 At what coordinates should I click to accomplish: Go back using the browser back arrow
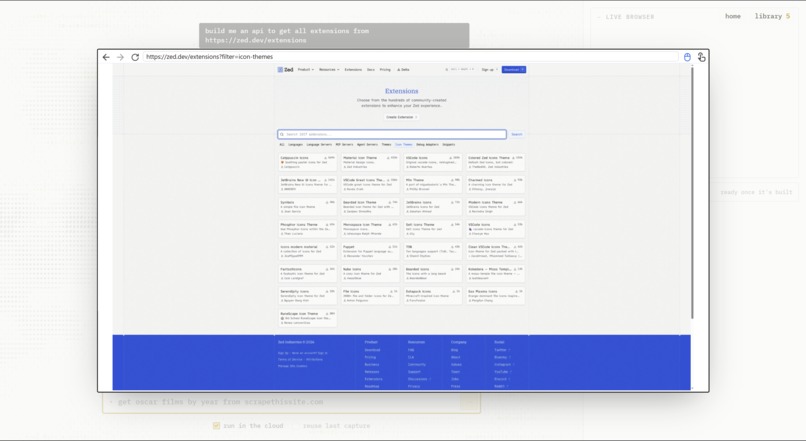click(x=106, y=57)
